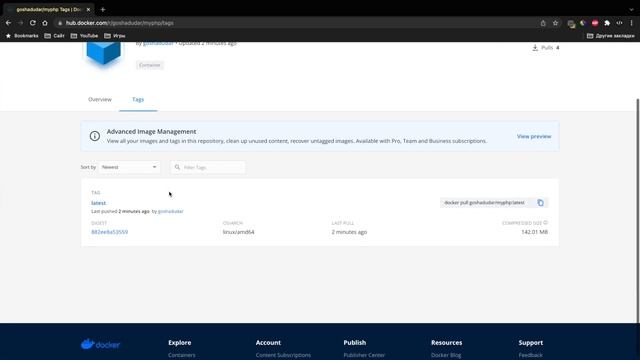Image resolution: width=640 pixels, height=360 pixels.
Task: Open a new browser tab
Action: [x=103, y=9]
